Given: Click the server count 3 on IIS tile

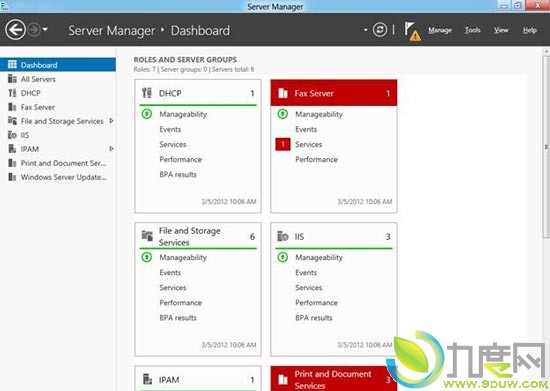Looking at the screenshot, I should (x=388, y=237).
